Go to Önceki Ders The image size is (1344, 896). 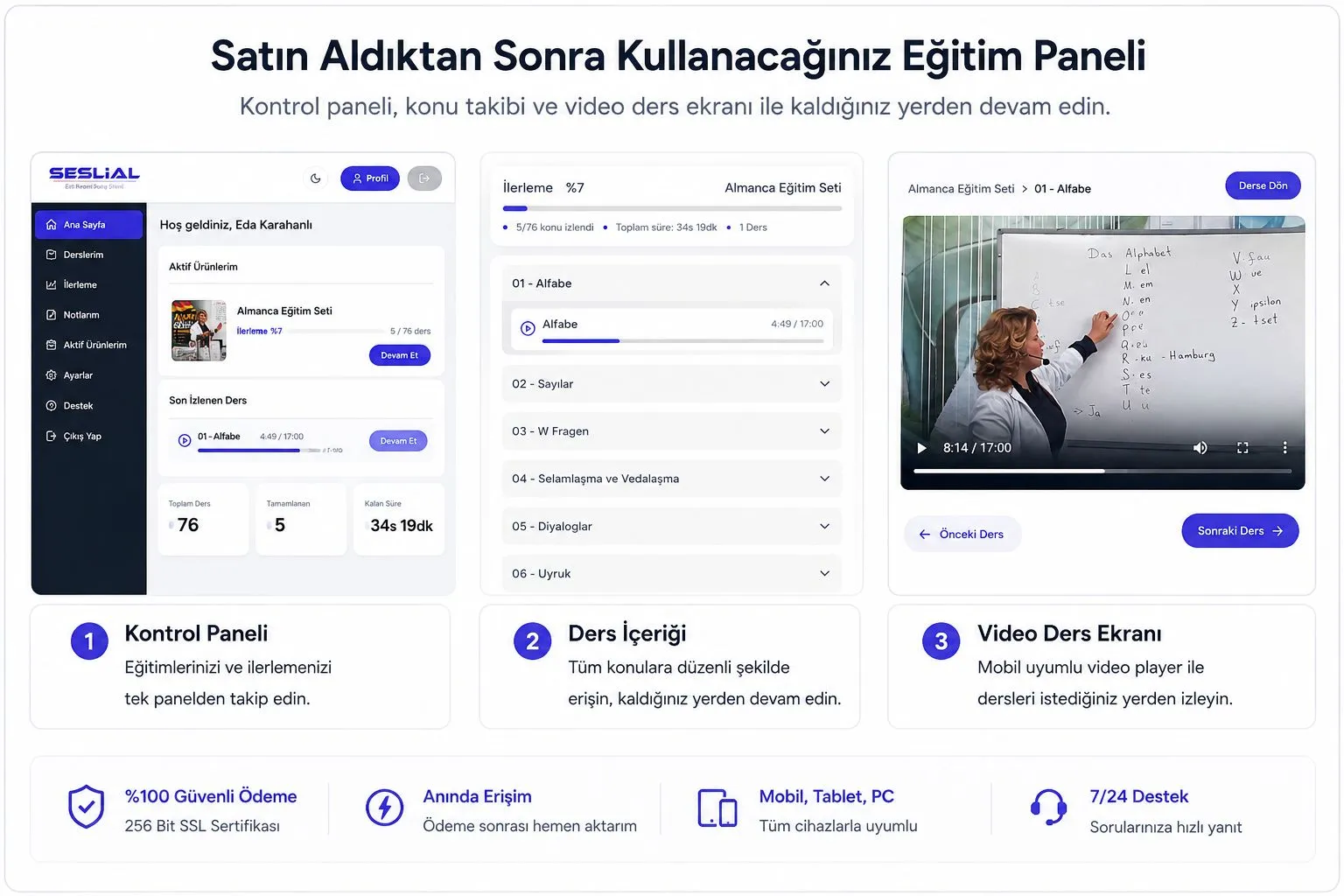coord(962,534)
